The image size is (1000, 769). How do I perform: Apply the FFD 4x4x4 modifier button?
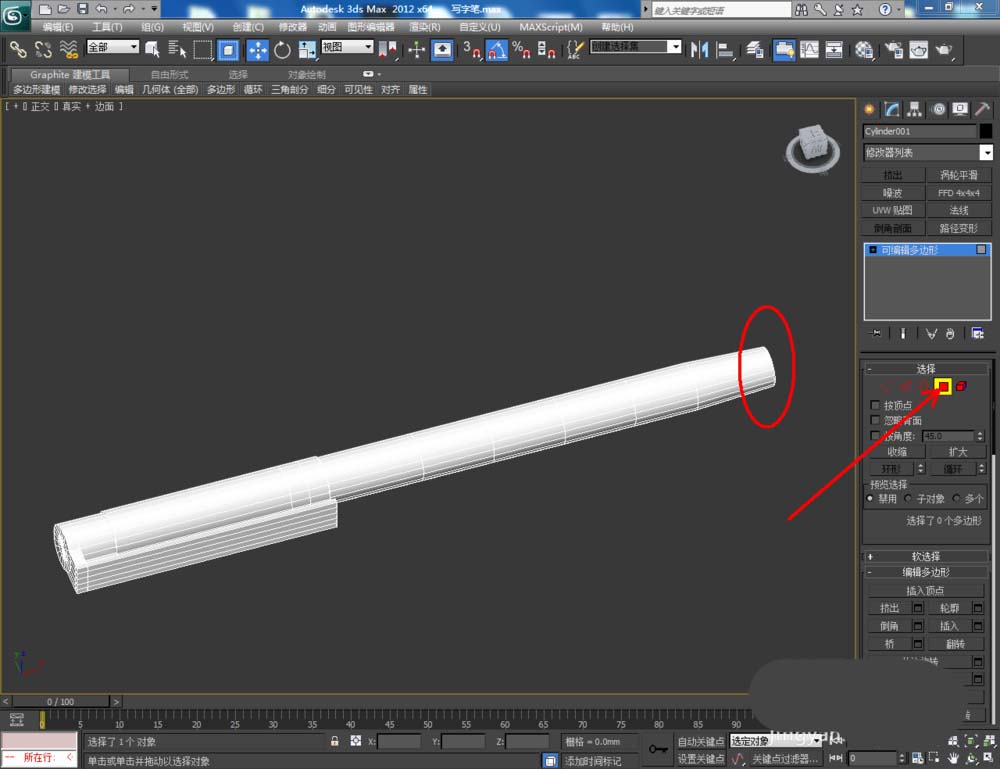959,193
